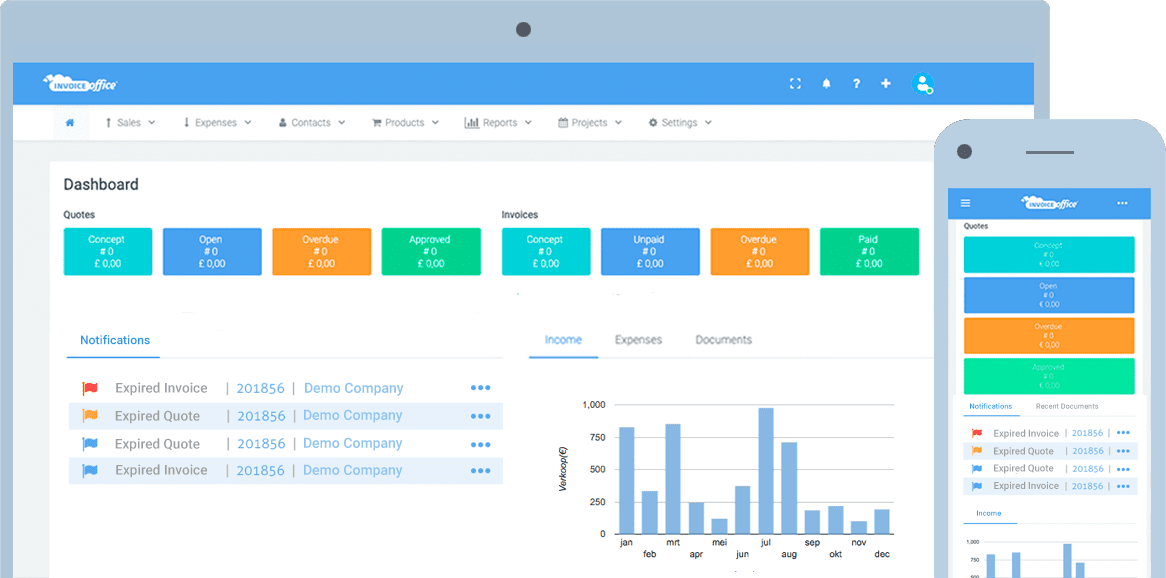Open more options for orange-flag Expired Quote row

[480, 417]
